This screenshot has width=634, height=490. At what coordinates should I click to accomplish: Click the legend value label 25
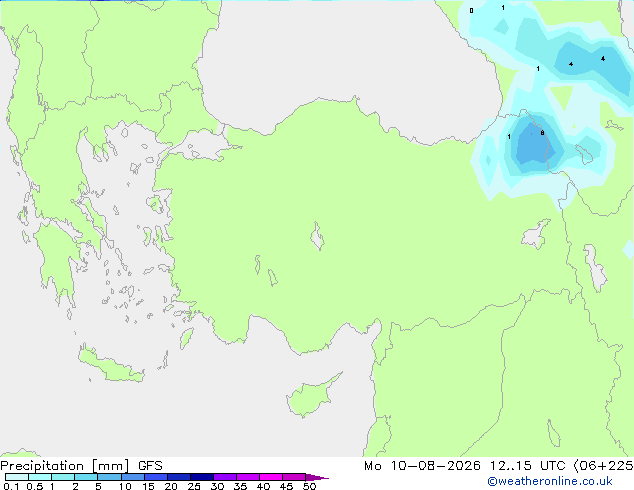(194, 486)
